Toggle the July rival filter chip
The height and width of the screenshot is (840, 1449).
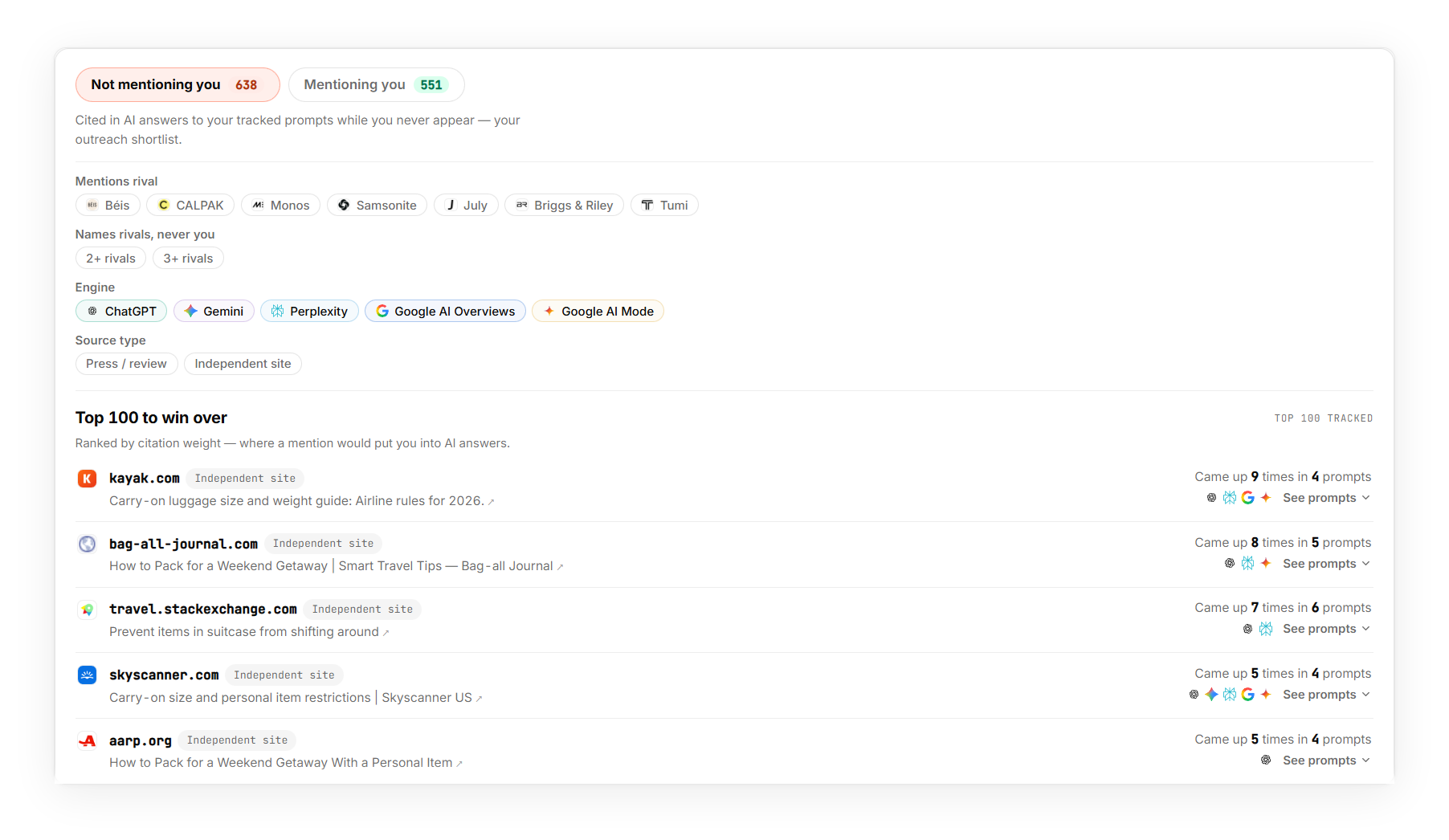coord(466,205)
